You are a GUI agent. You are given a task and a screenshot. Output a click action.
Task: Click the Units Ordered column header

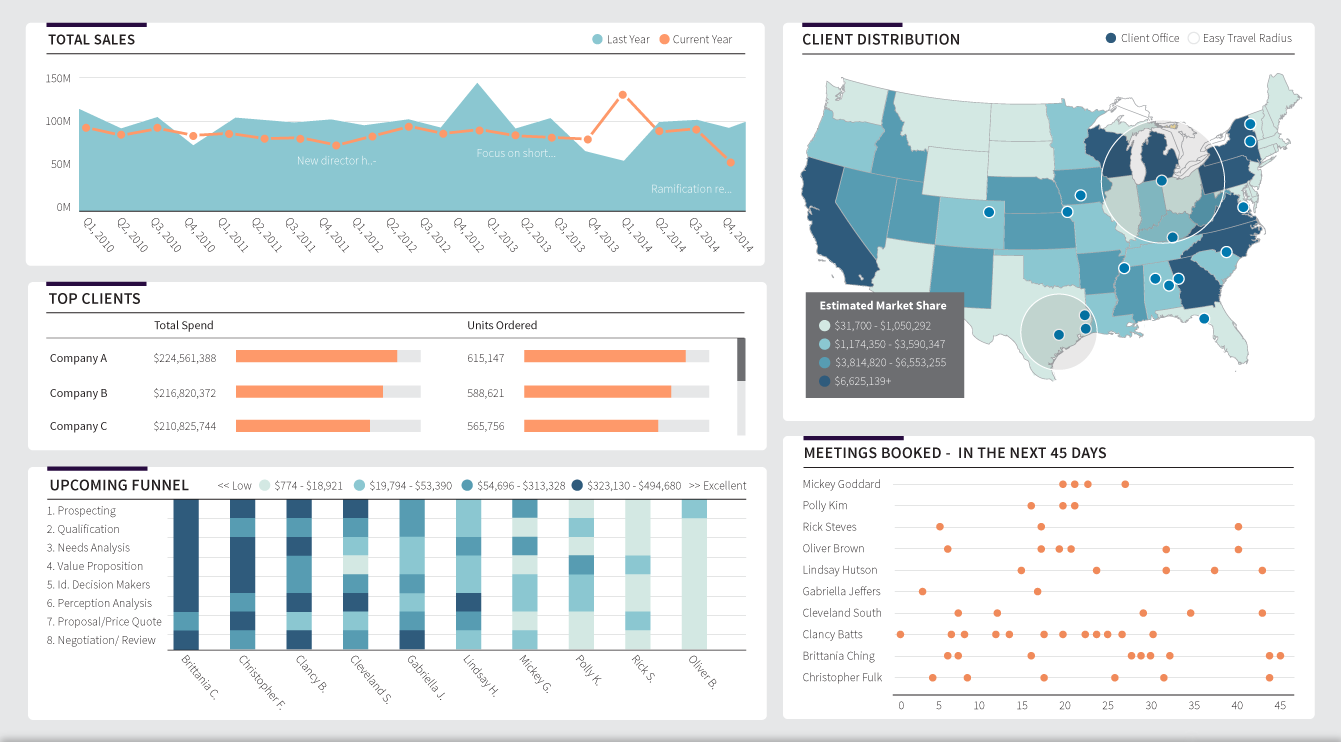click(x=502, y=325)
